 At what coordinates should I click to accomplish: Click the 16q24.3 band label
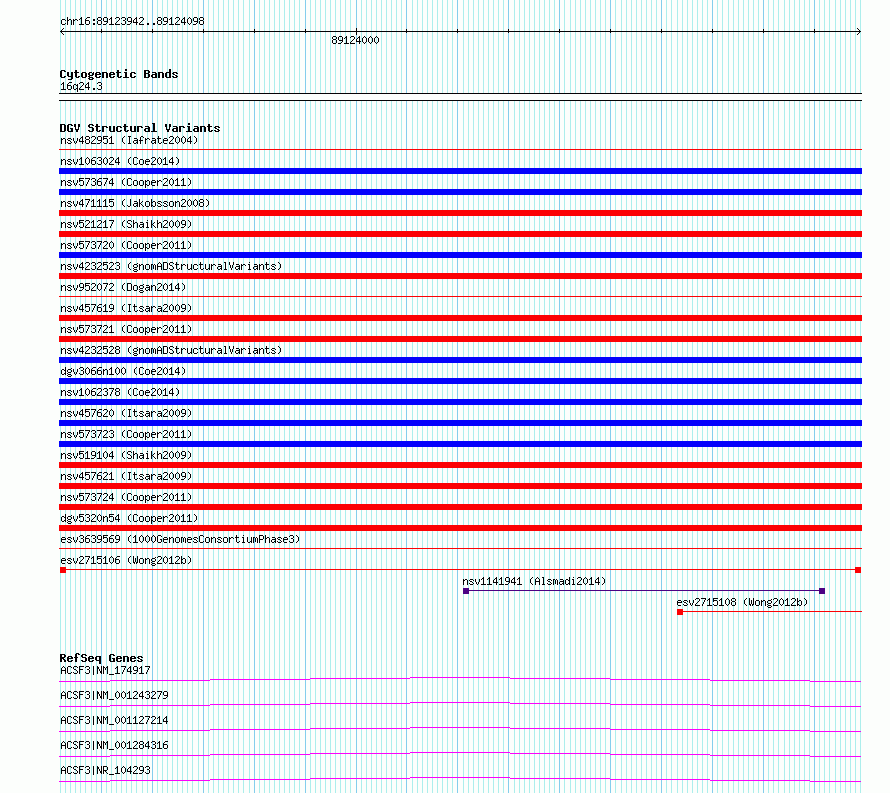(x=81, y=86)
